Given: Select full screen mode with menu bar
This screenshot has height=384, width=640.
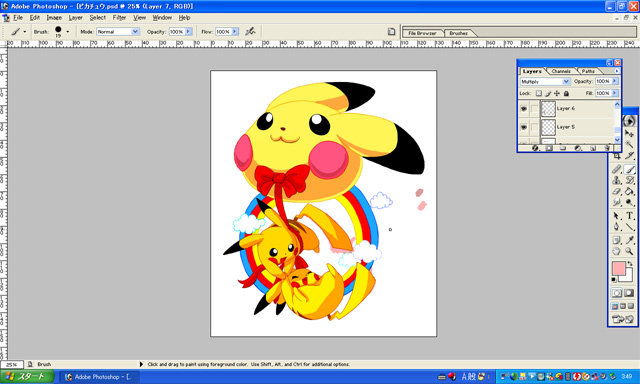Looking at the screenshot, I should 623,306.
